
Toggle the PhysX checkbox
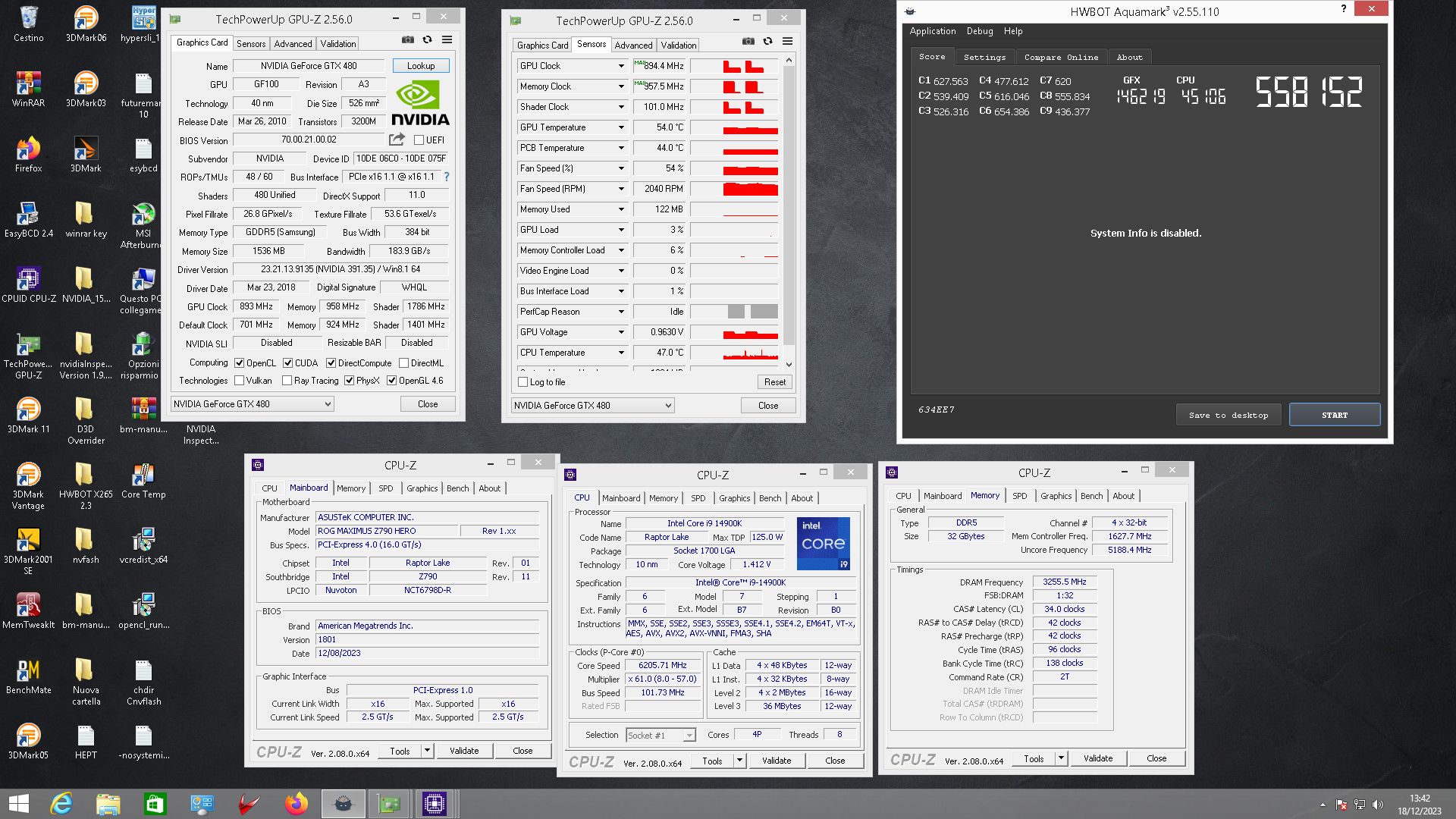pyautogui.click(x=350, y=381)
